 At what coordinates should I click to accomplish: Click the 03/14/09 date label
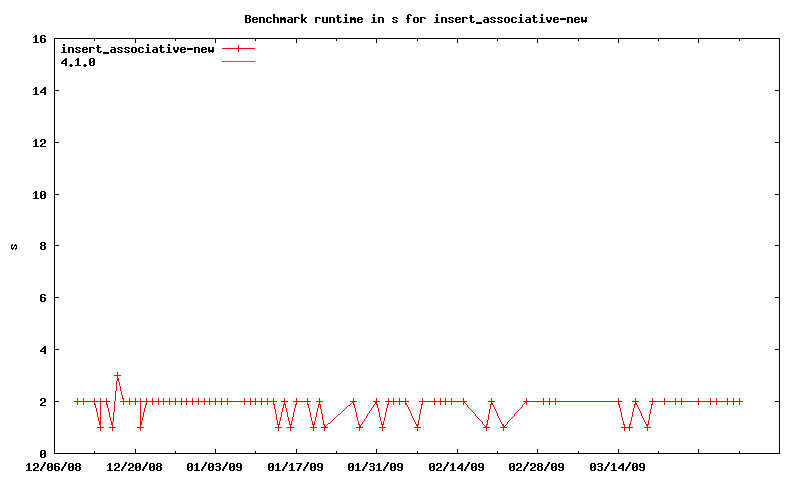[618, 466]
